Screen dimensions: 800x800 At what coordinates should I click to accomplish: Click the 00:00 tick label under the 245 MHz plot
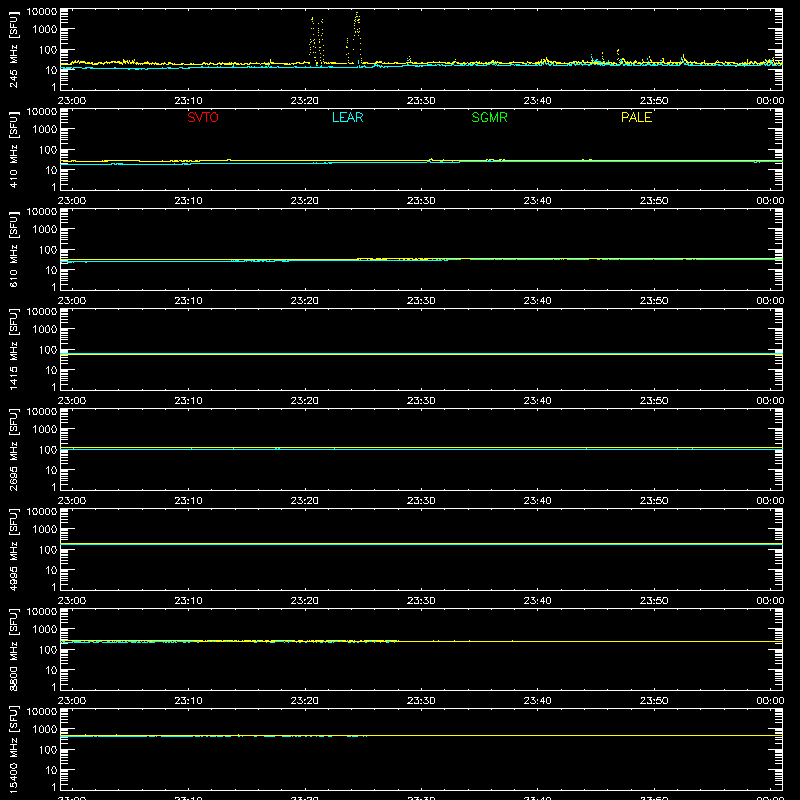(770, 101)
